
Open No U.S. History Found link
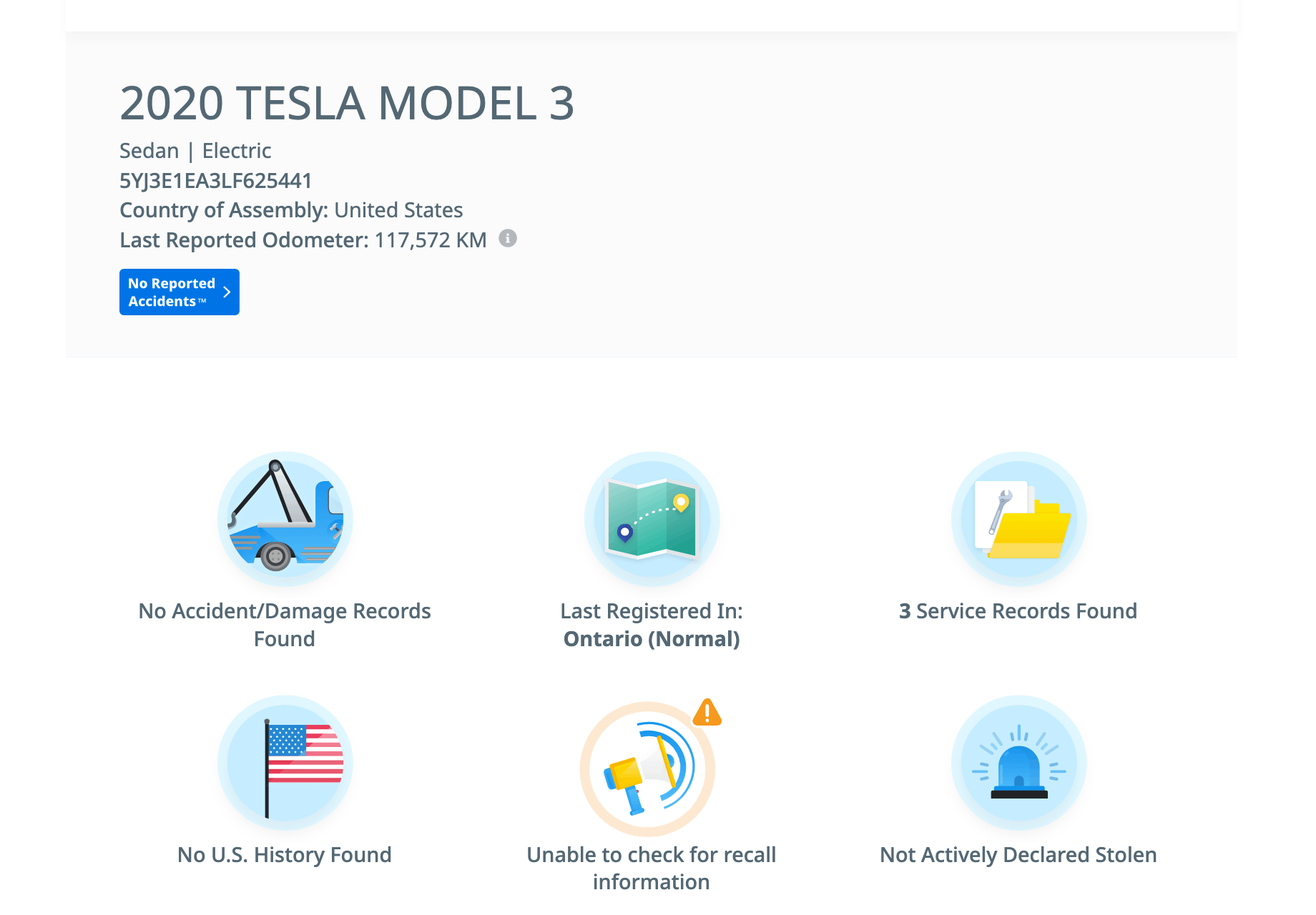click(285, 855)
